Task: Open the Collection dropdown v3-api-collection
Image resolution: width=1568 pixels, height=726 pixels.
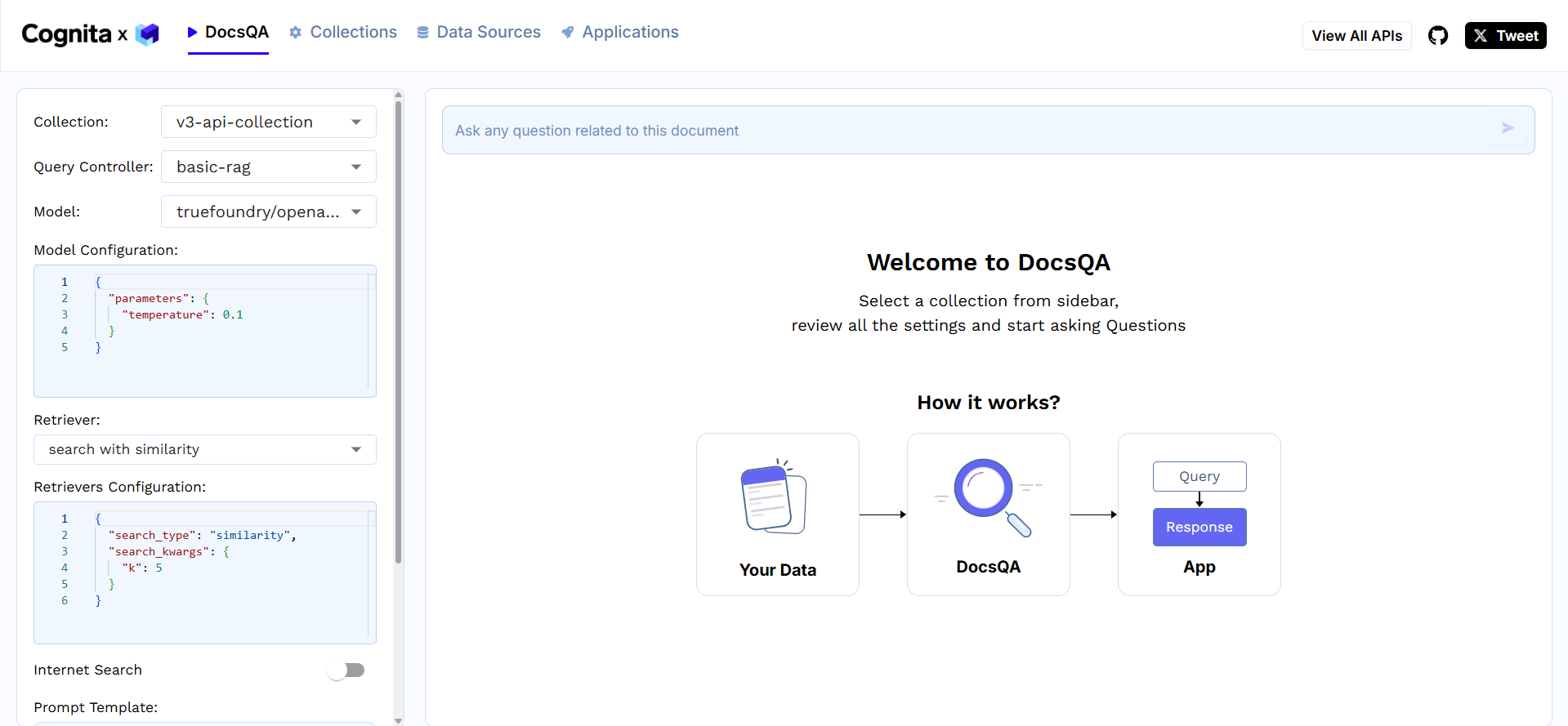Action: tap(269, 122)
